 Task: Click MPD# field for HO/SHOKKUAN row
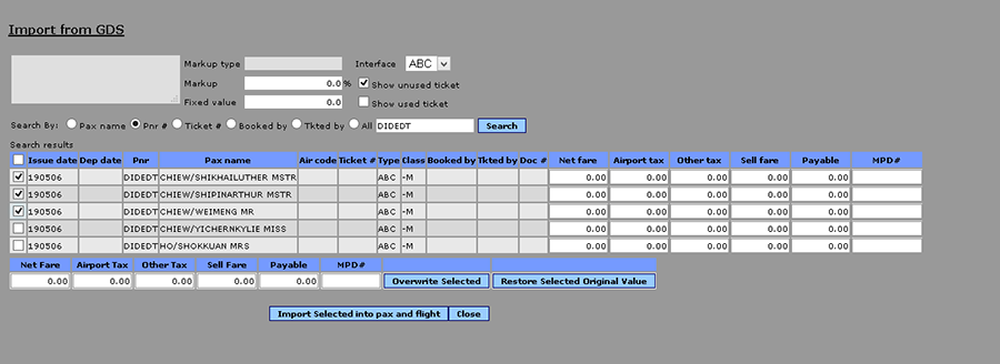[x=887, y=246]
